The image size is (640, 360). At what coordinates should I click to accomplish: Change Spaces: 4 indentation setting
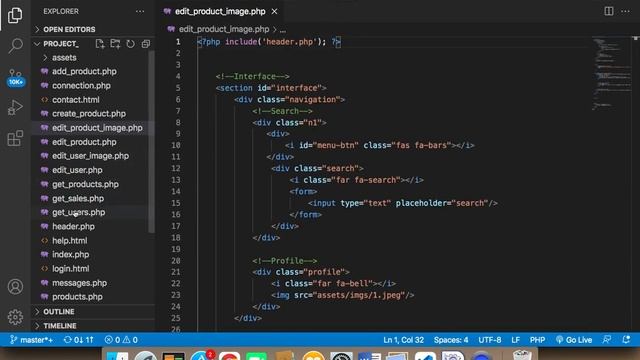pyautogui.click(x=451, y=340)
